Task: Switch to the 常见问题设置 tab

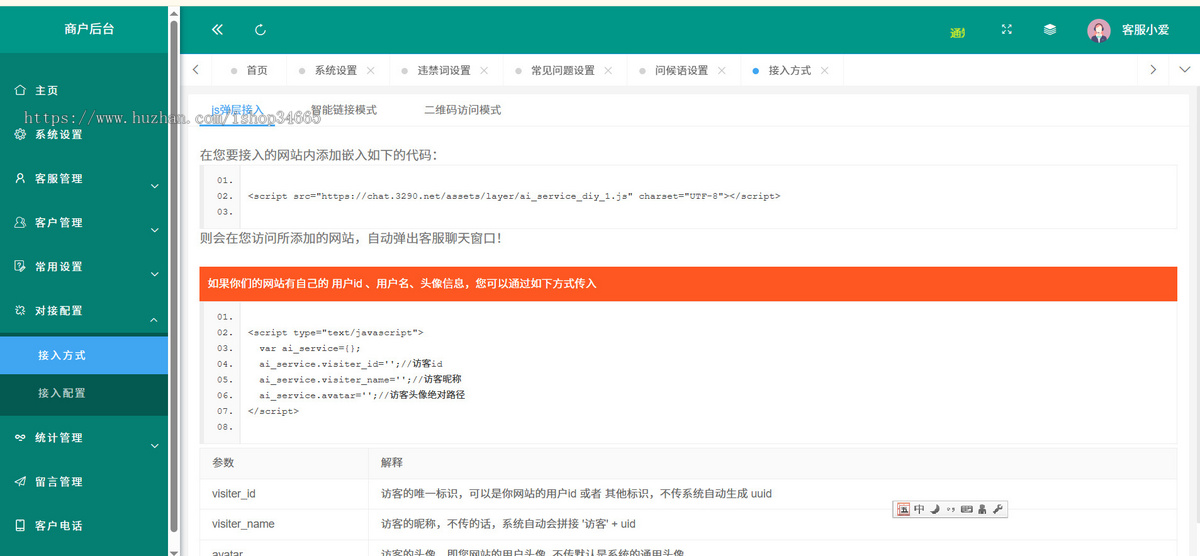Action: pyautogui.click(x=563, y=70)
